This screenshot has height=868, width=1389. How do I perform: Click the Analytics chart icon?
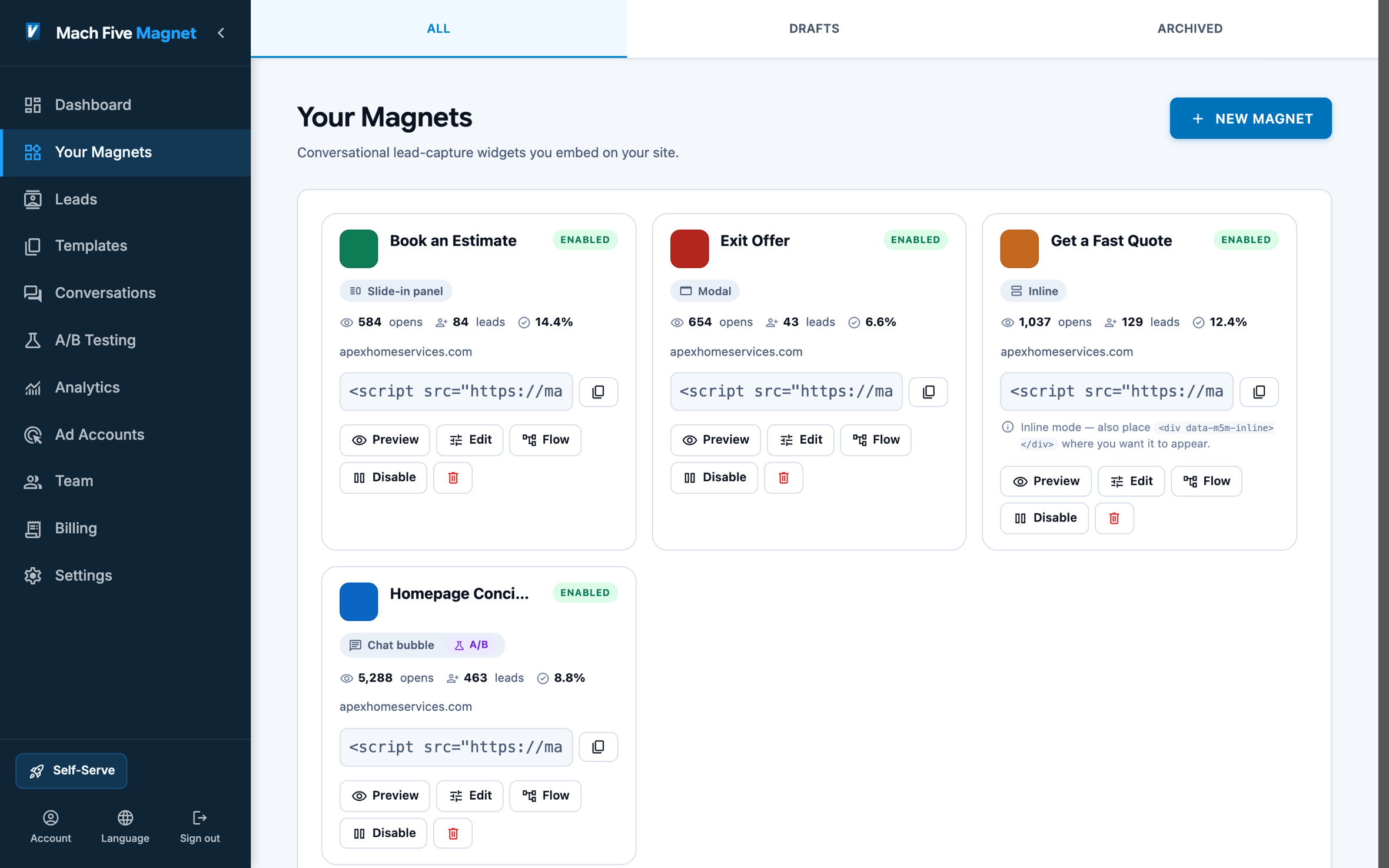point(33,388)
